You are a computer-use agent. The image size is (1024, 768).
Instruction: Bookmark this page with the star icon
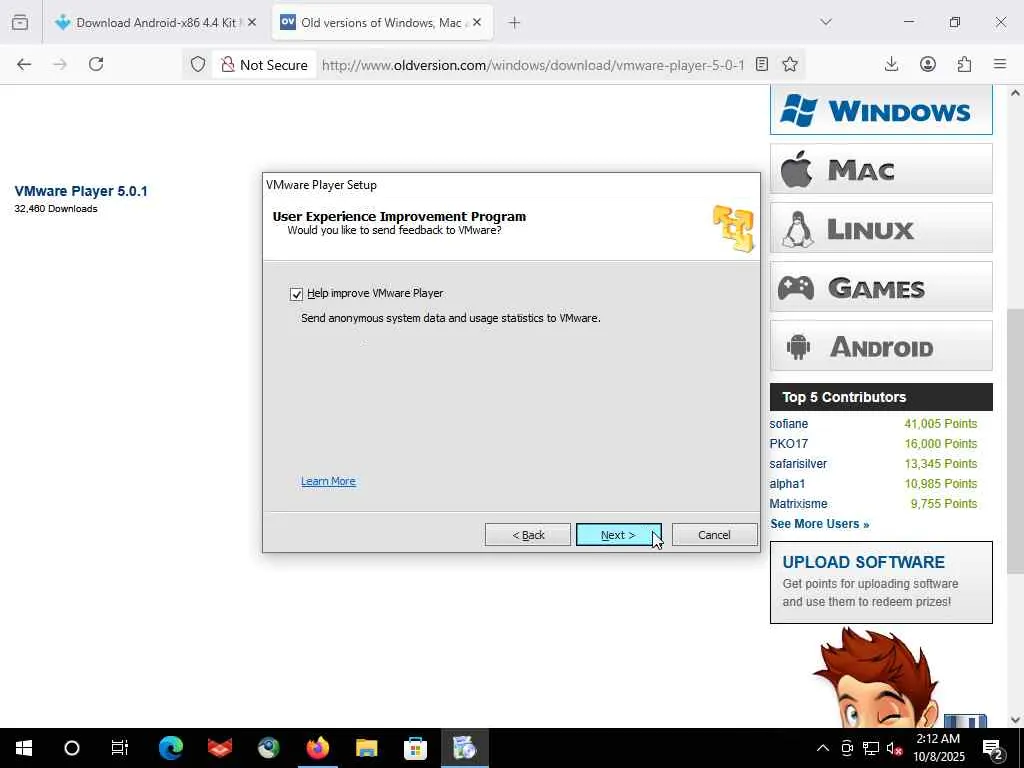point(790,64)
